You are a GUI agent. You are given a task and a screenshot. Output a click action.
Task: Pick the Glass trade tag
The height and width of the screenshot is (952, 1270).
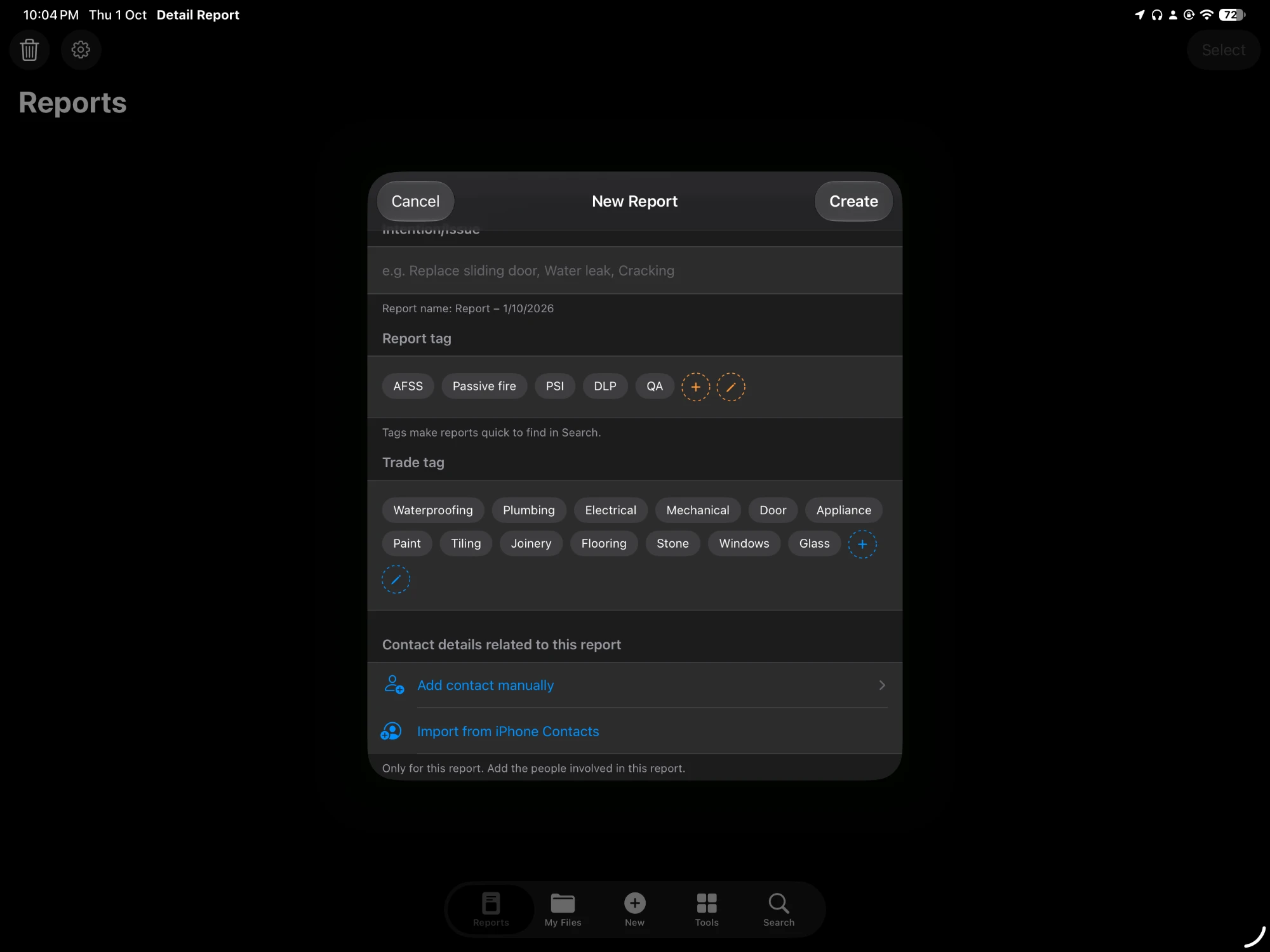814,543
